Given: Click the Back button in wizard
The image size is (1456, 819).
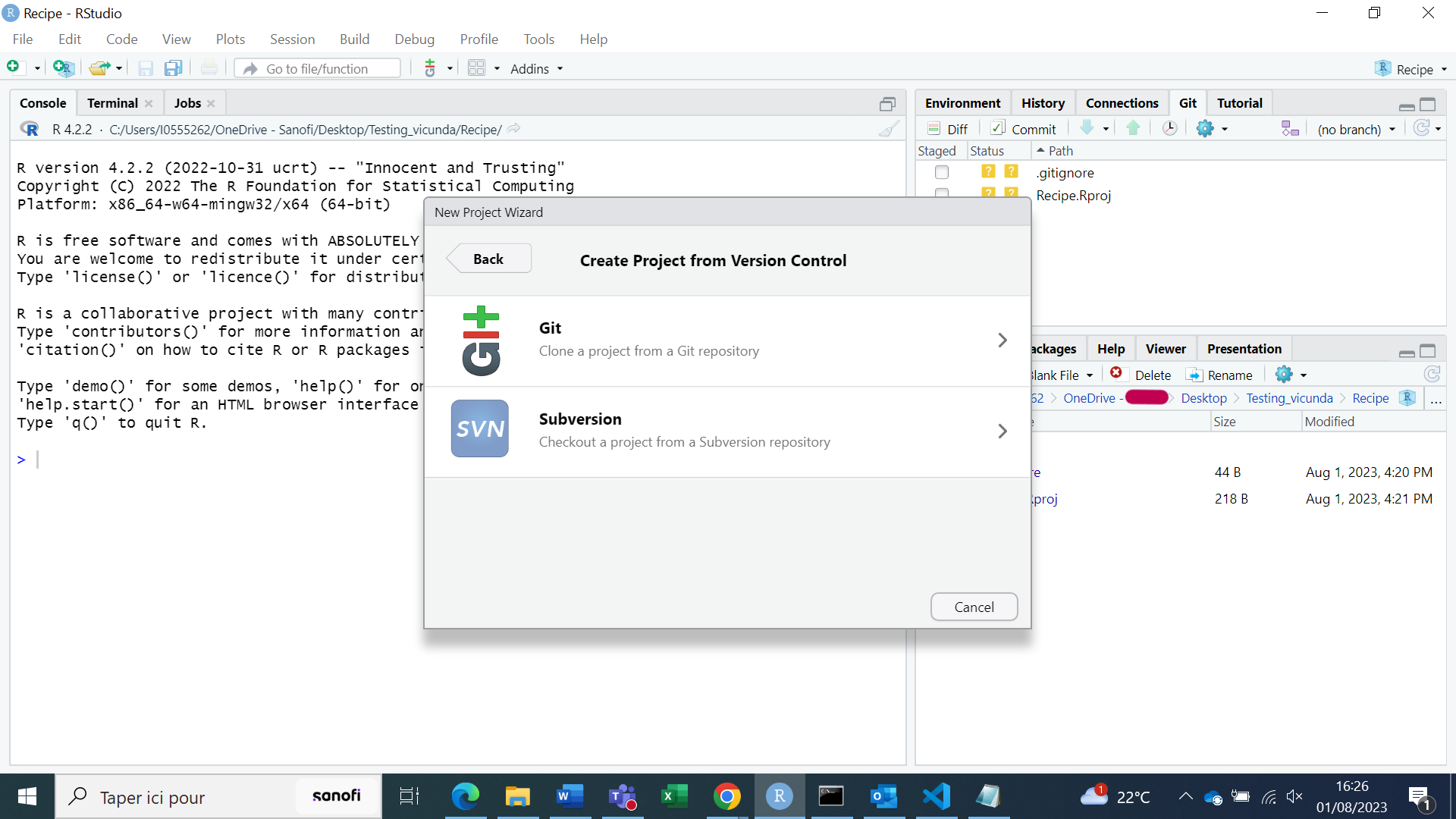Looking at the screenshot, I should (488, 259).
